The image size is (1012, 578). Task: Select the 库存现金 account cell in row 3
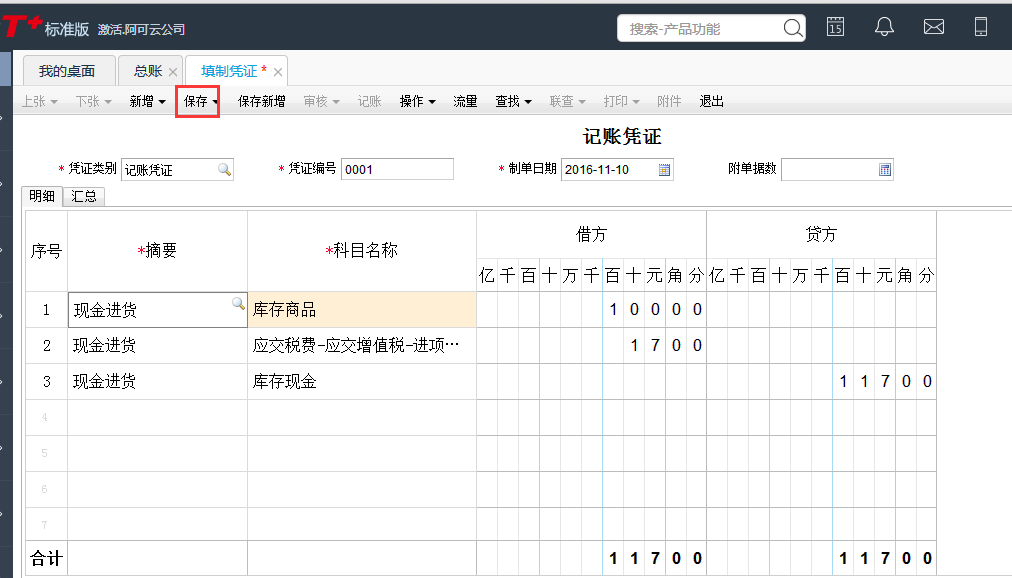point(361,381)
